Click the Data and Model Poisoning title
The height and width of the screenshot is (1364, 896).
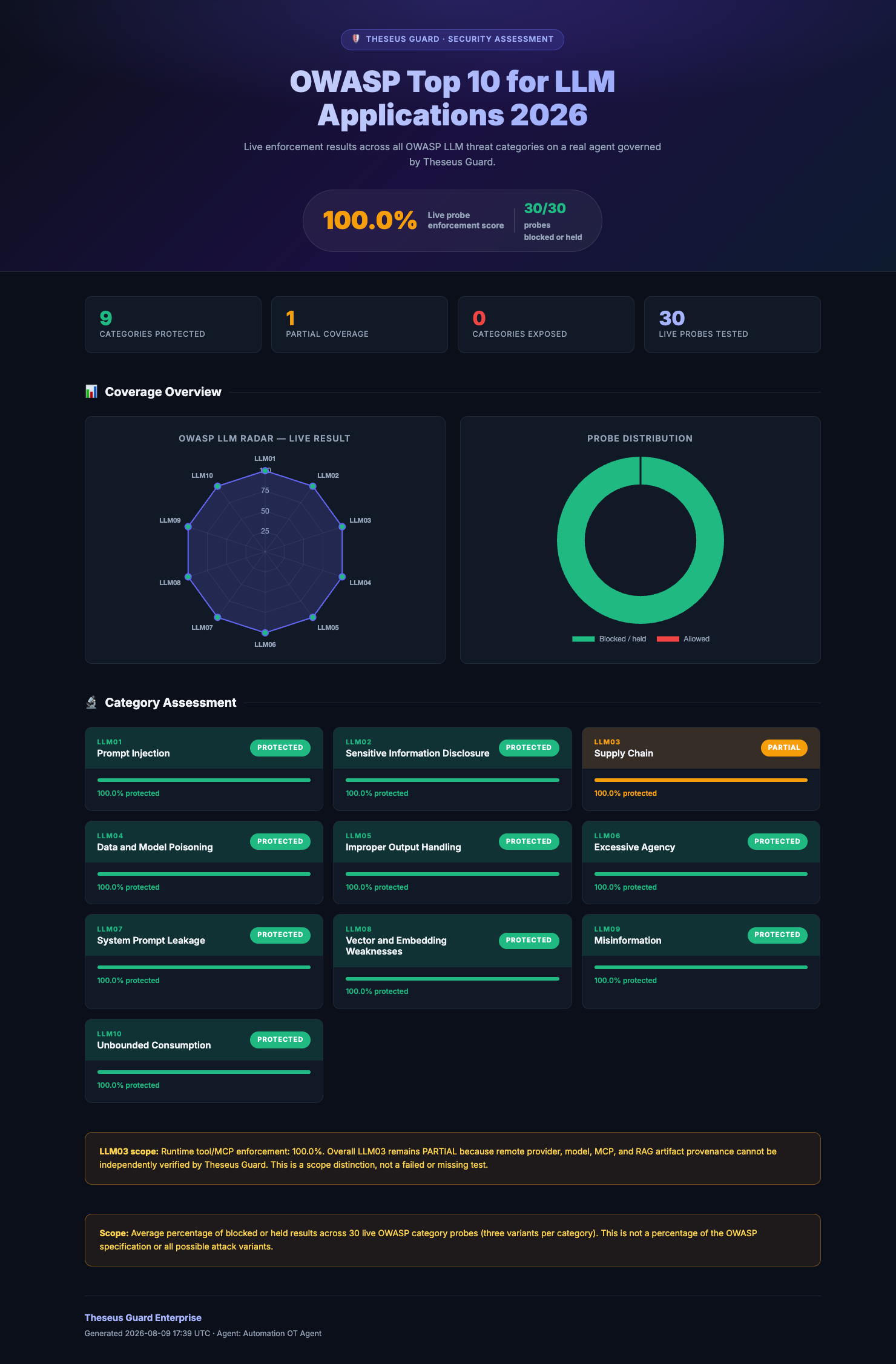(155, 847)
